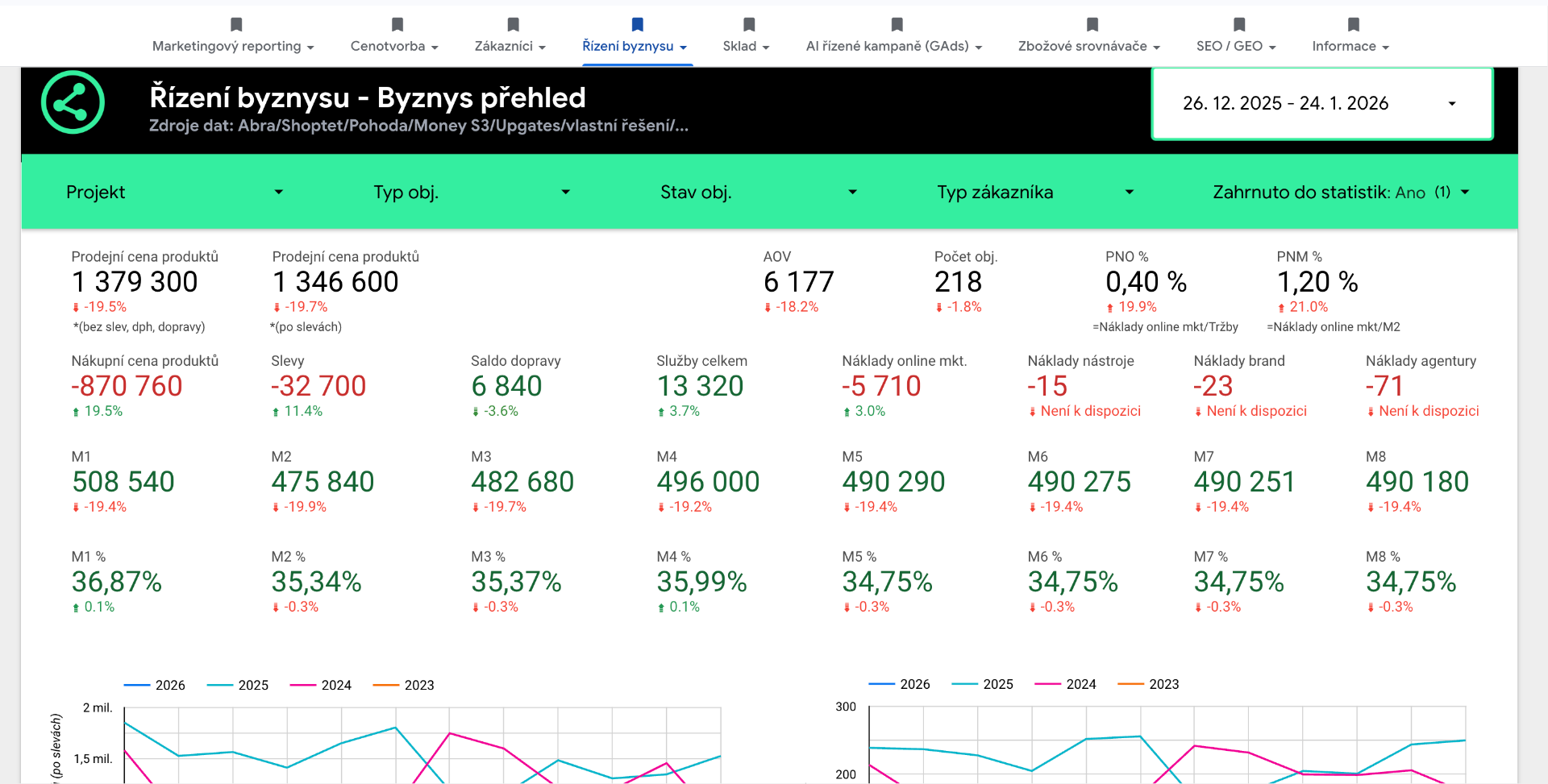Click the 2024 legend entry in right chart
The image size is (1548, 784).
[1066, 684]
